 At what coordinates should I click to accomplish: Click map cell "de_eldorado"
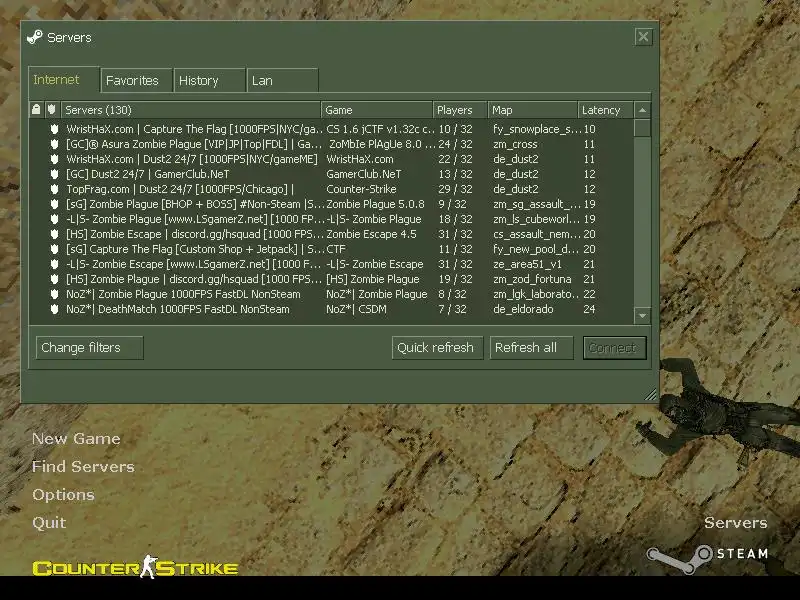click(x=523, y=309)
